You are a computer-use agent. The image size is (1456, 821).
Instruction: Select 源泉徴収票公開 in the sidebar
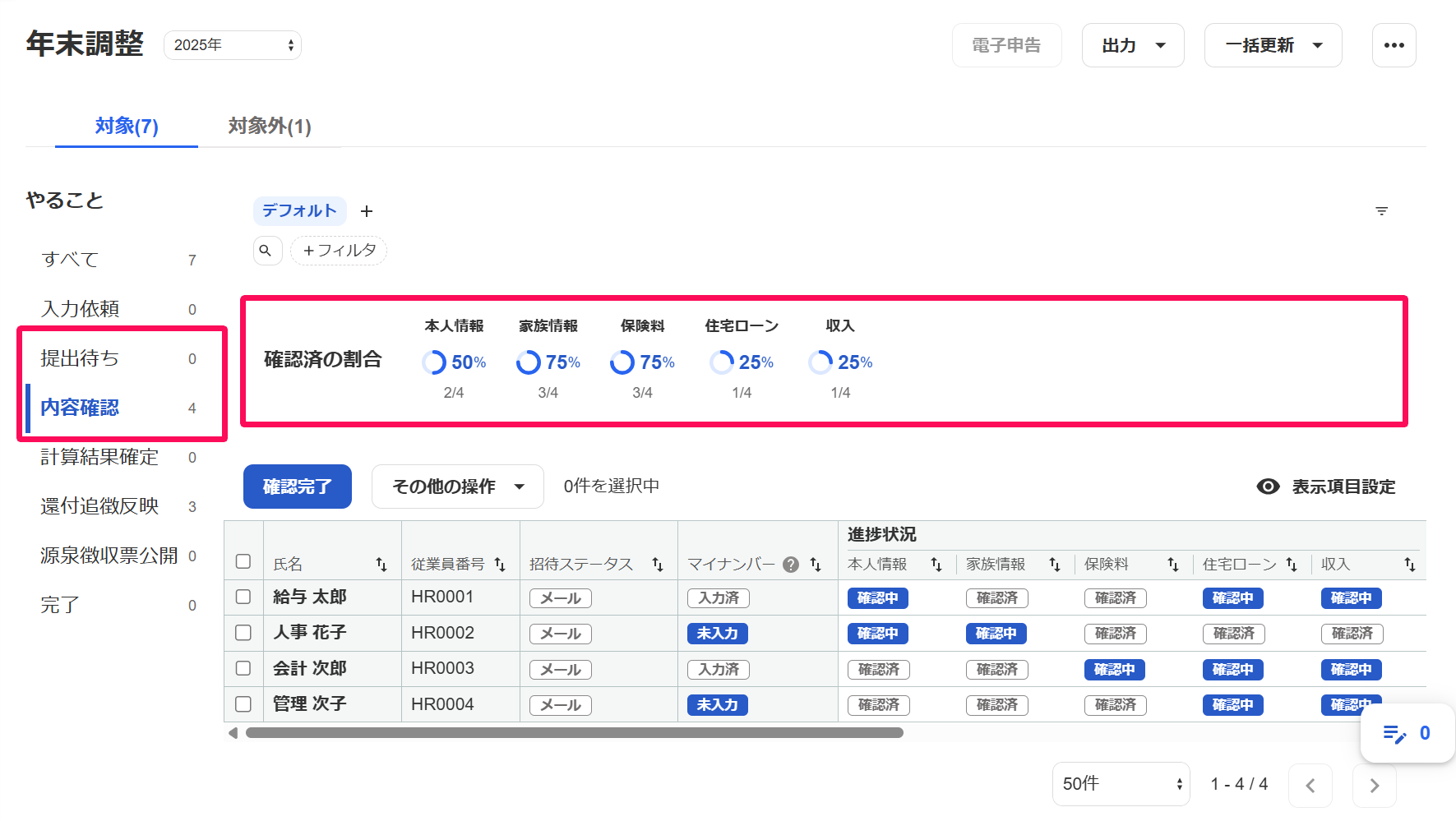tap(119, 556)
